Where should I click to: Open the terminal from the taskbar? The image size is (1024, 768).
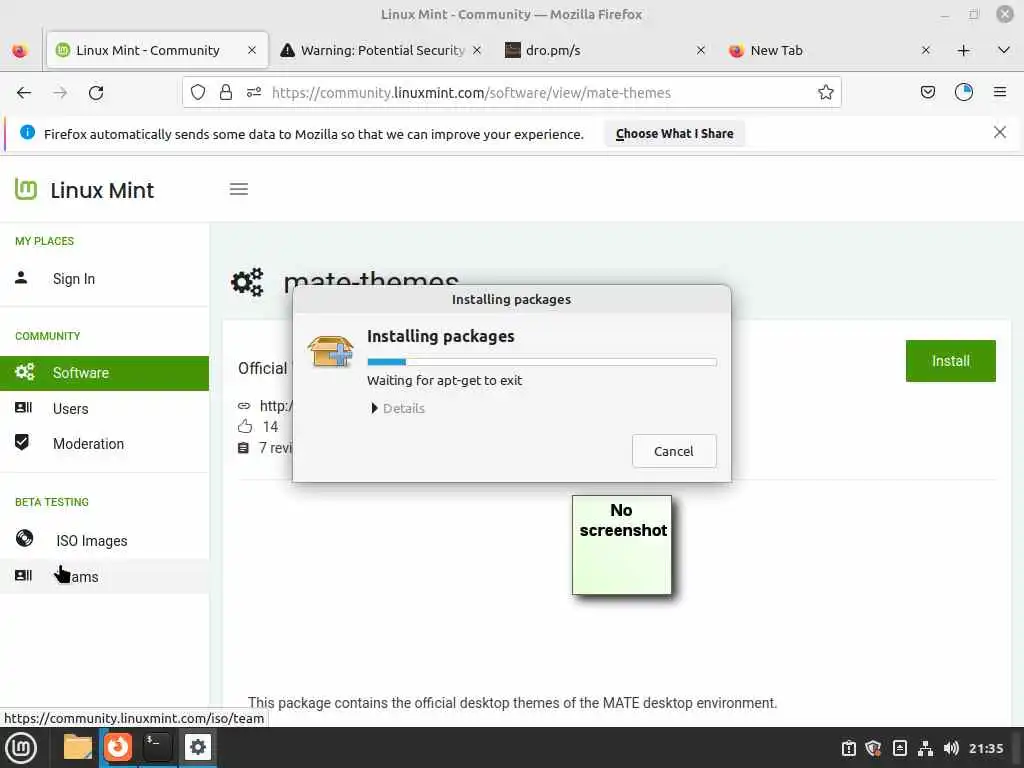[x=157, y=747]
